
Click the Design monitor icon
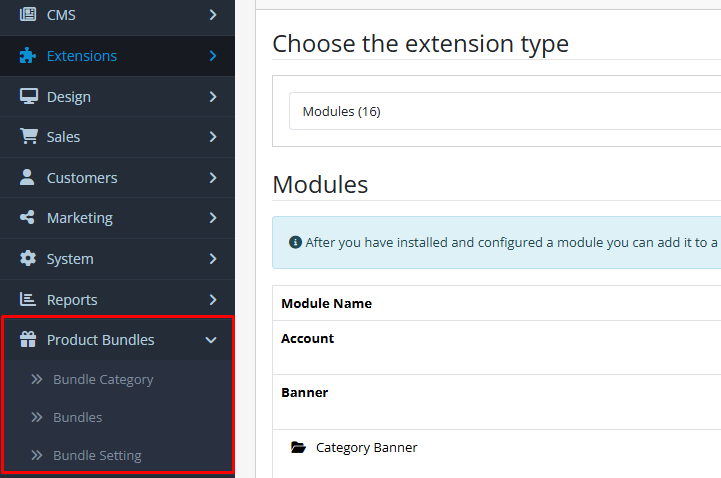pos(28,97)
